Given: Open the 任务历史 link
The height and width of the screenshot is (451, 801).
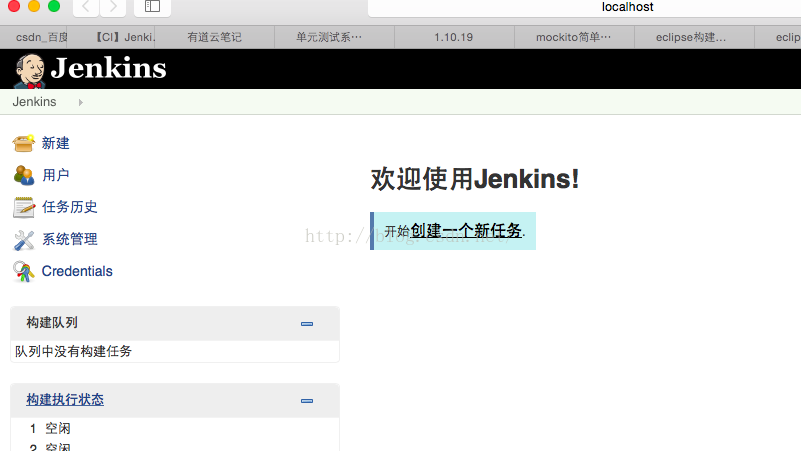Looking at the screenshot, I should tap(69, 207).
